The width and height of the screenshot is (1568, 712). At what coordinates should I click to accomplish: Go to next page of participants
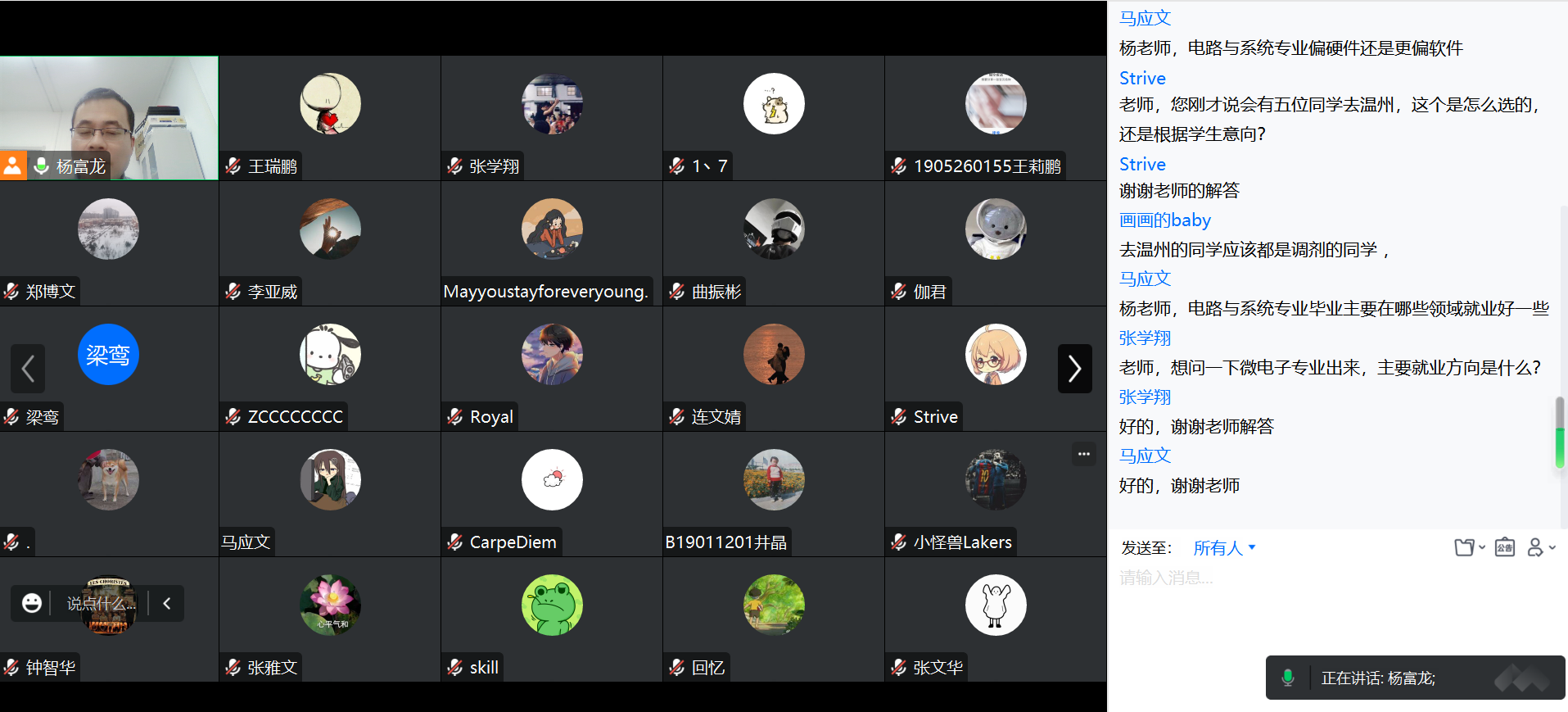(1075, 369)
